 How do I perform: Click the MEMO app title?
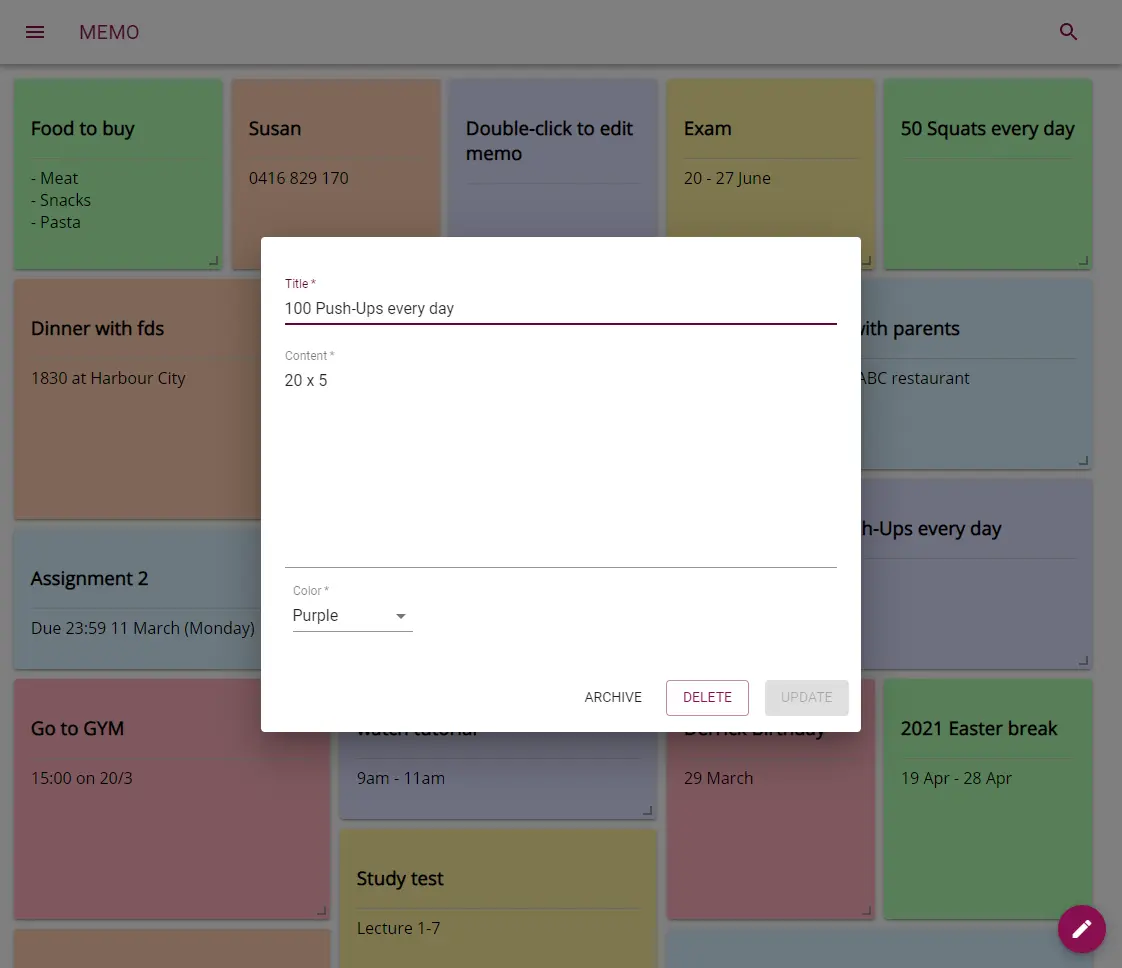pos(109,32)
